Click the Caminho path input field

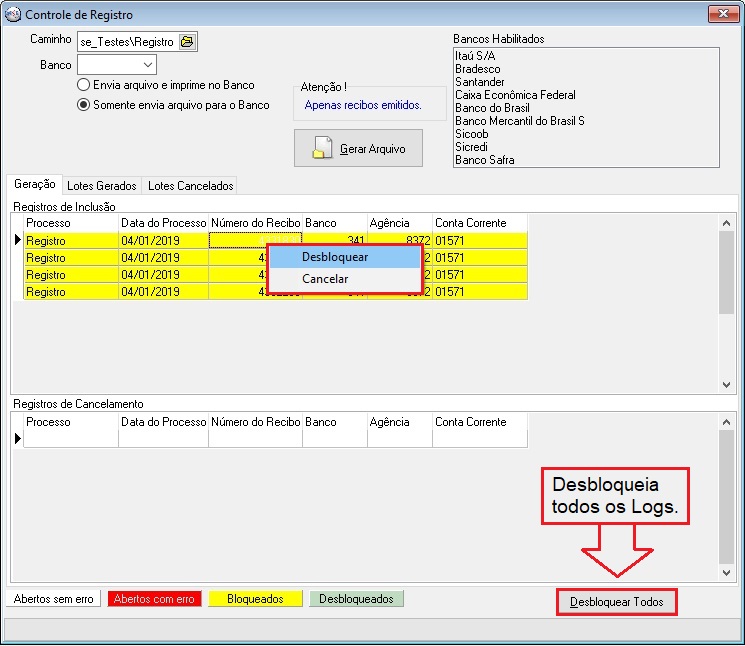tap(126, 42)
